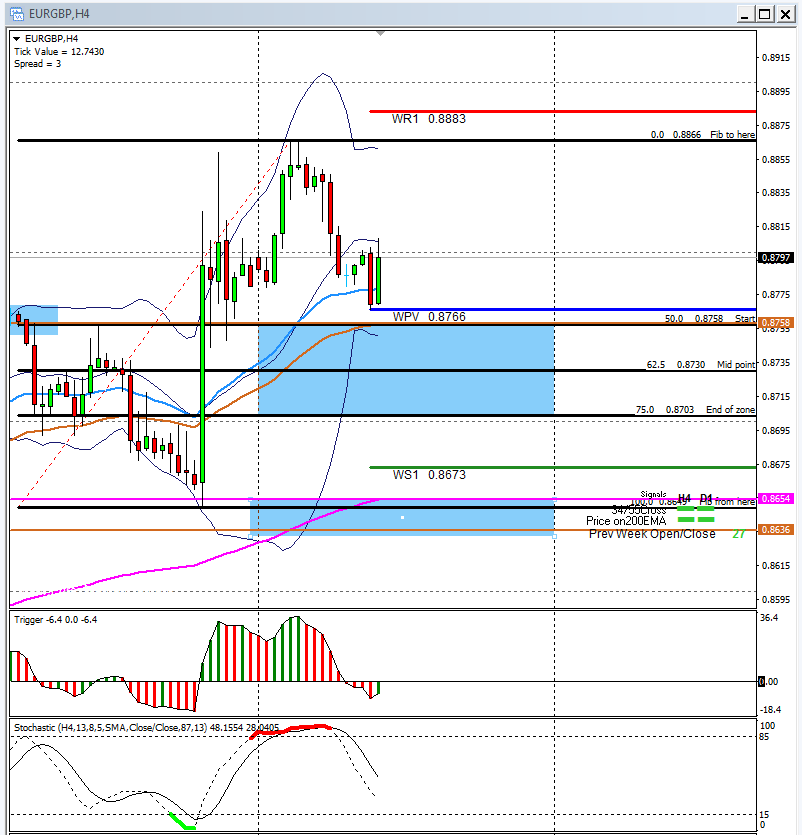Click the 'Prev Week Open/Close' signal label
The image size is (802, 835).
(652, 534)
